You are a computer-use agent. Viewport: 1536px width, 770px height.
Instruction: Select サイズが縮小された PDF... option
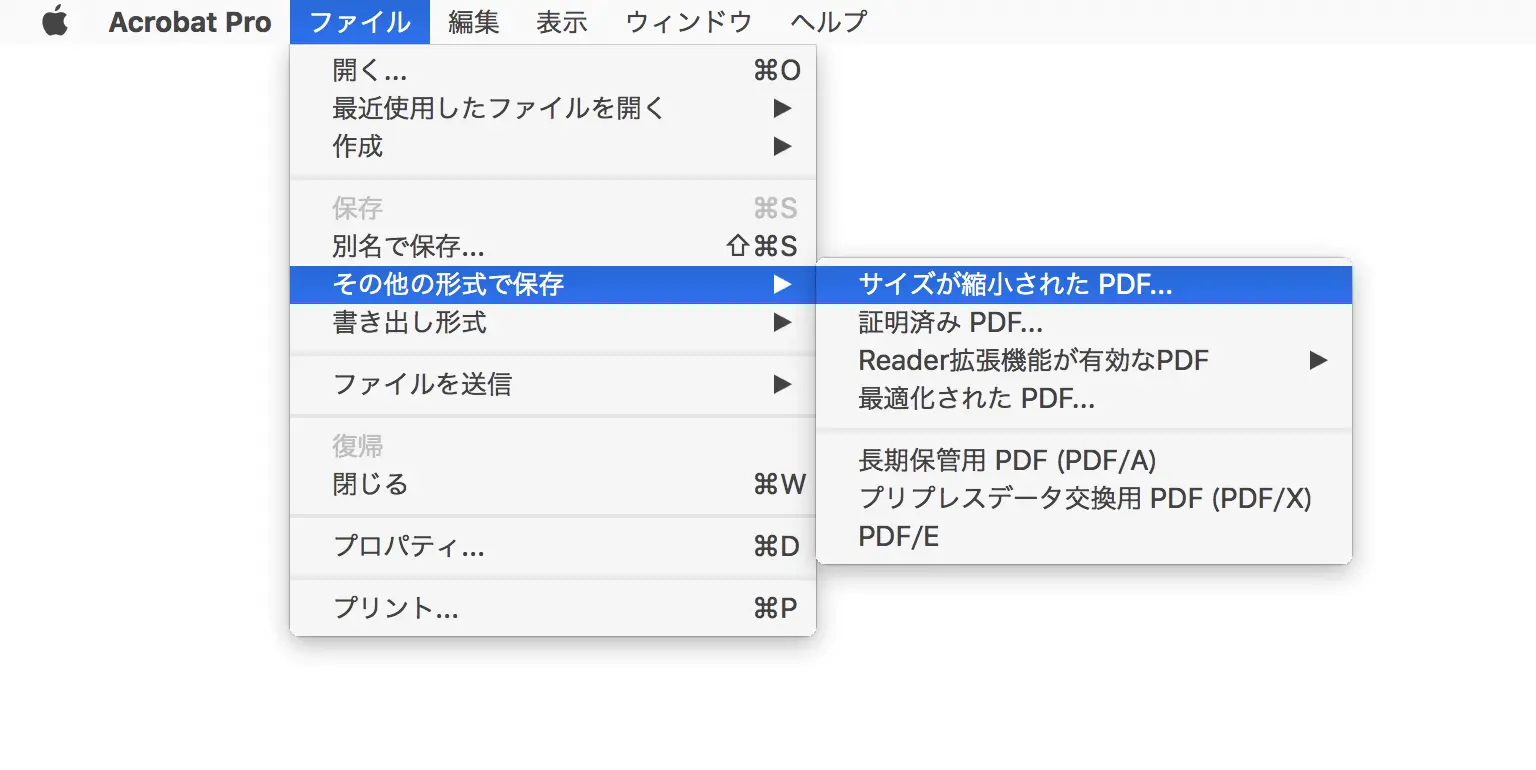[1084, 285]
